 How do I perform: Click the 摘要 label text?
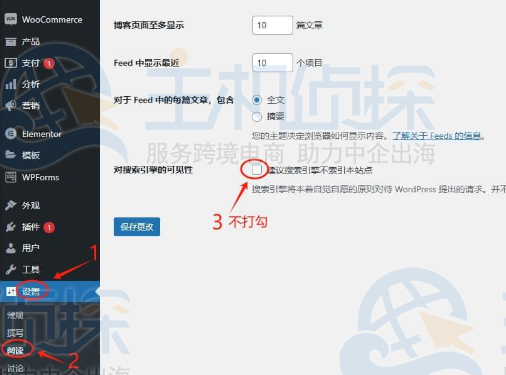pyautogui.click(x=275, y=116)
